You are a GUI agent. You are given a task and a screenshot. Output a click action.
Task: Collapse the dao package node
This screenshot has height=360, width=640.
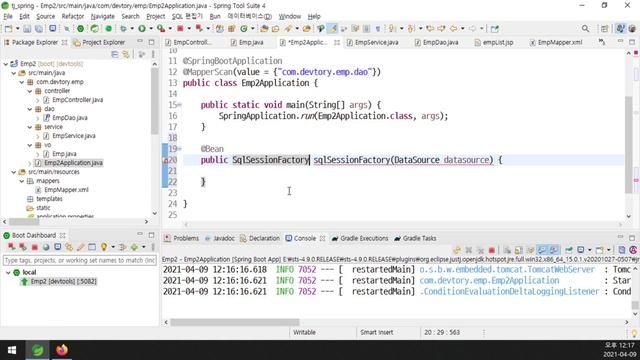pos(30,109)
